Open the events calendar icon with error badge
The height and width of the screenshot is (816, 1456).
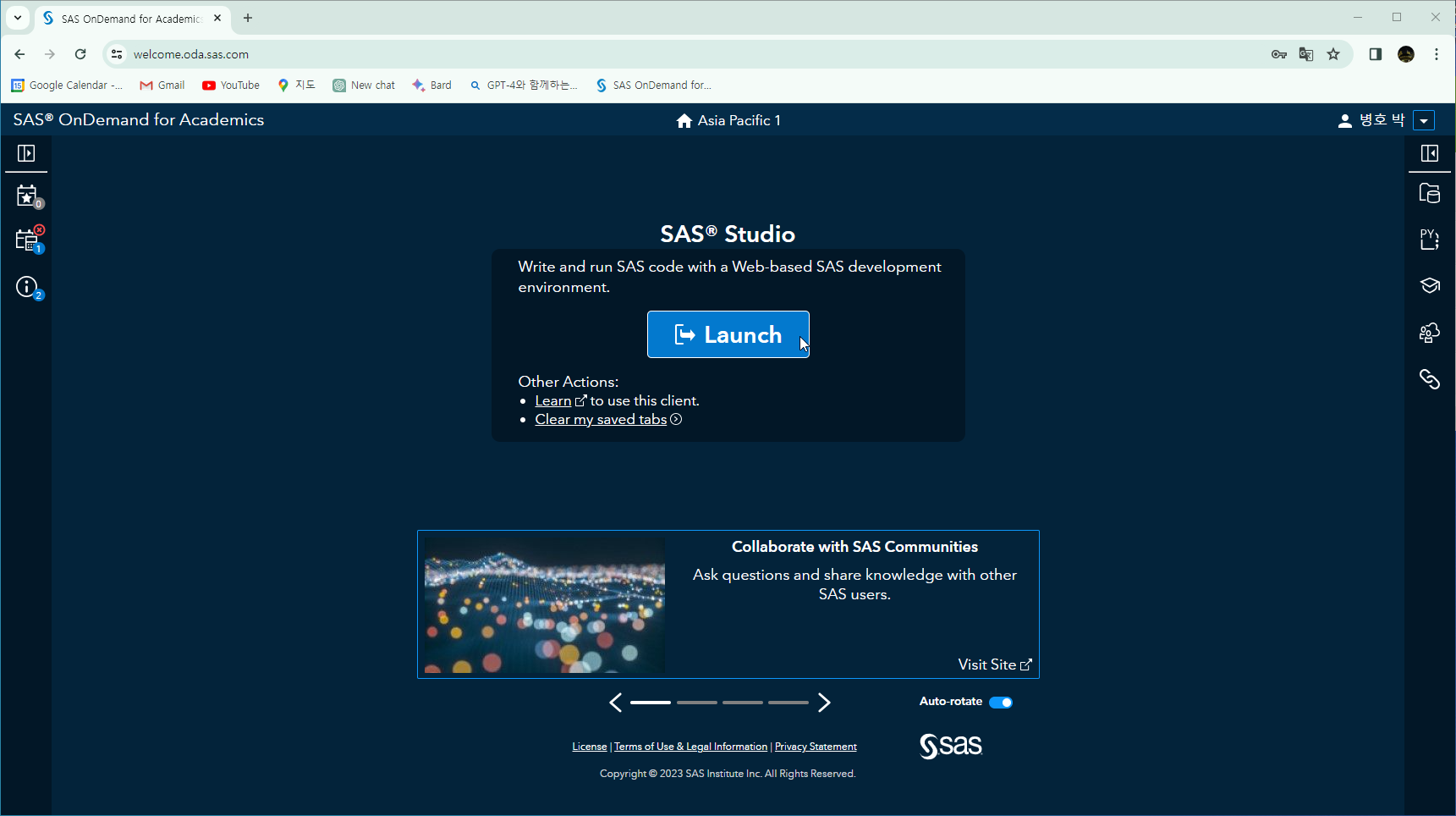coord(30,240)
